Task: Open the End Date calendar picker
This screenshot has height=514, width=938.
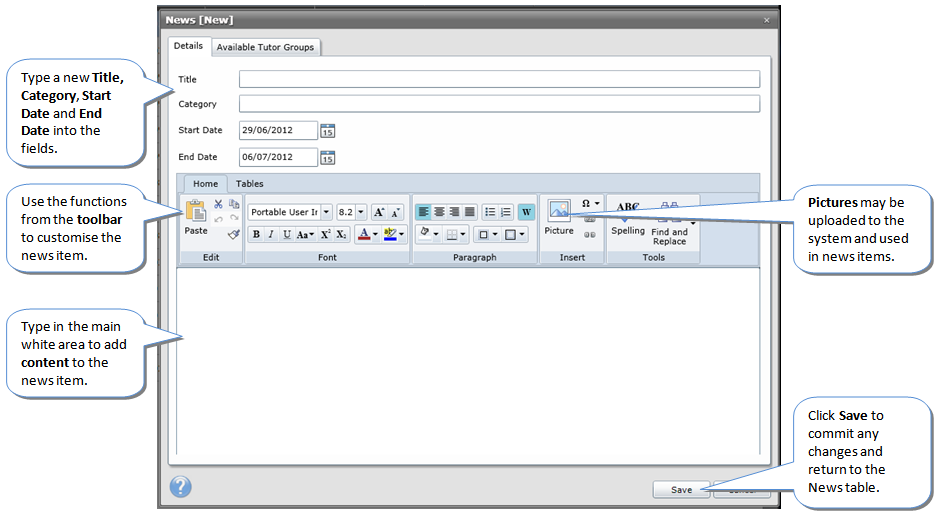Action: pos(327,157)
